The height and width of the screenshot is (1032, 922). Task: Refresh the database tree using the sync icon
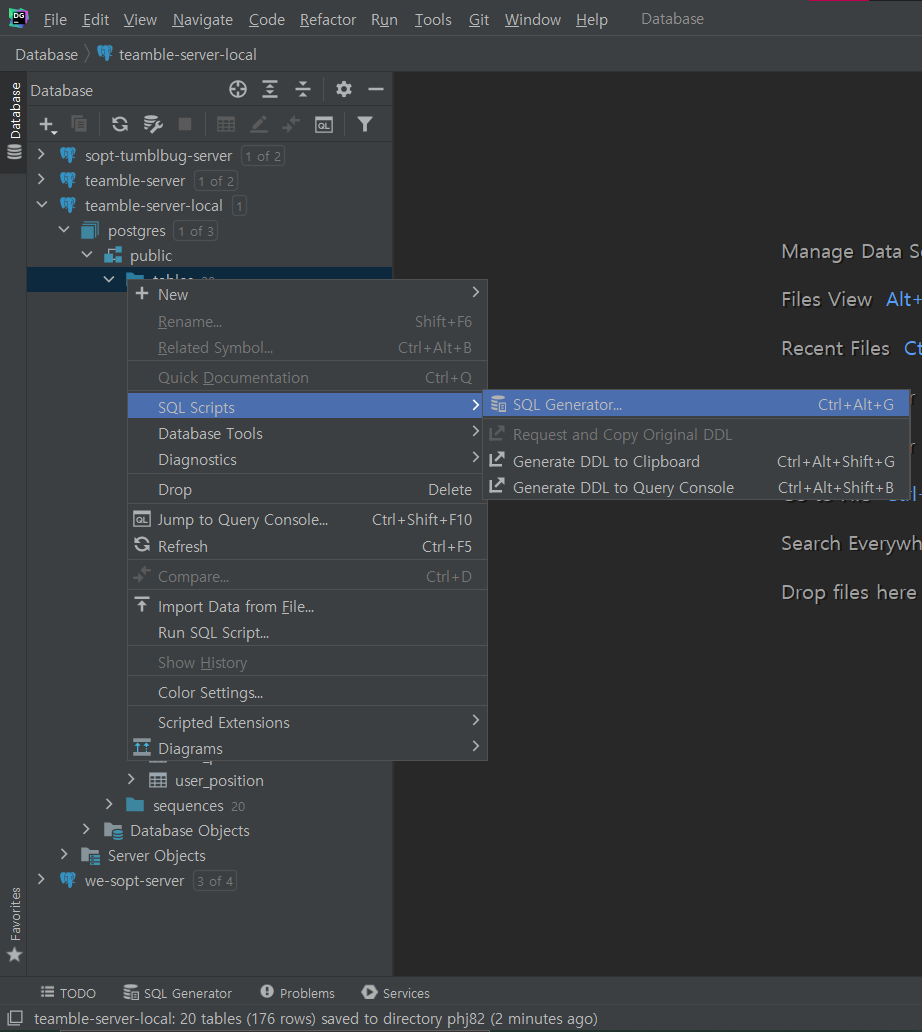click(119, 124)
